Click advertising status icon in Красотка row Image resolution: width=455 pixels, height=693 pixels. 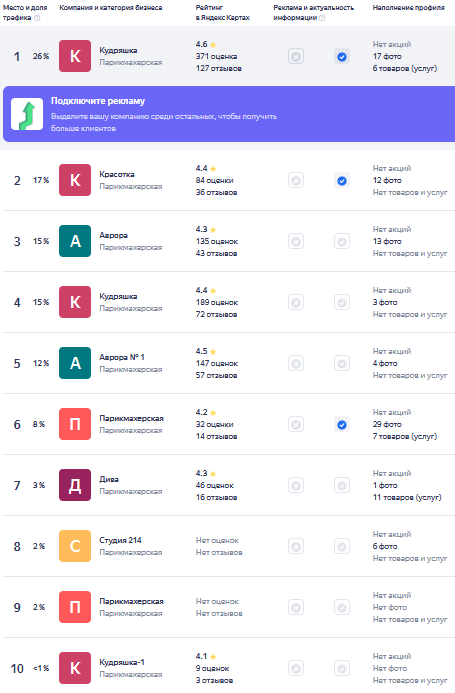point(296,180)
